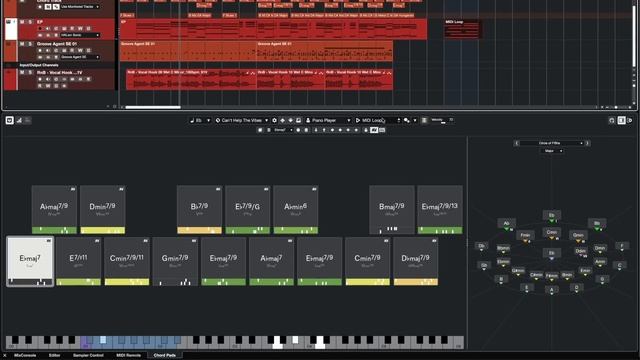Mute the RnB Vocal Hook track
The image size is (640, 360).
pyautogui.click(x=22, y=73)
